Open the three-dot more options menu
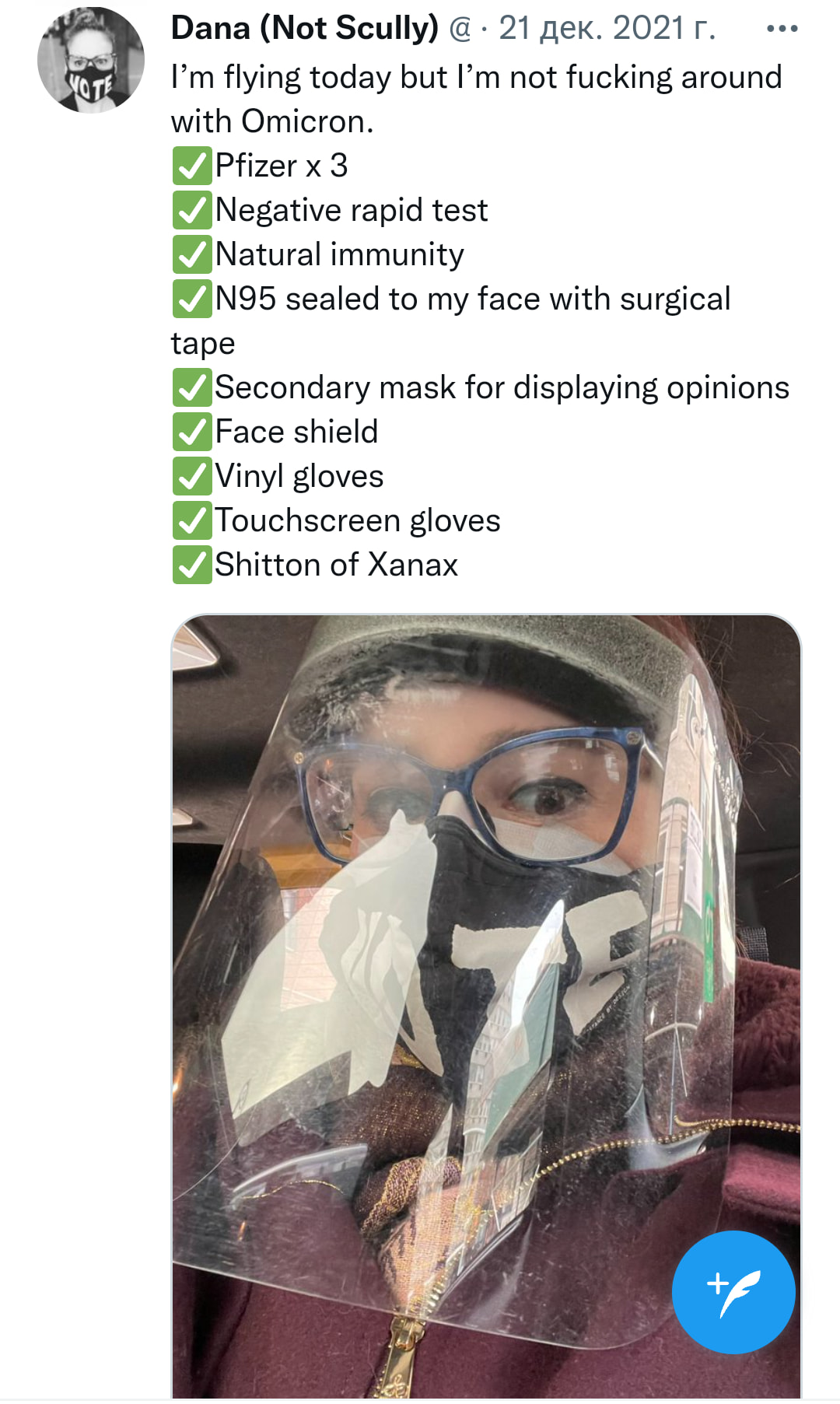 click(782, 29)
